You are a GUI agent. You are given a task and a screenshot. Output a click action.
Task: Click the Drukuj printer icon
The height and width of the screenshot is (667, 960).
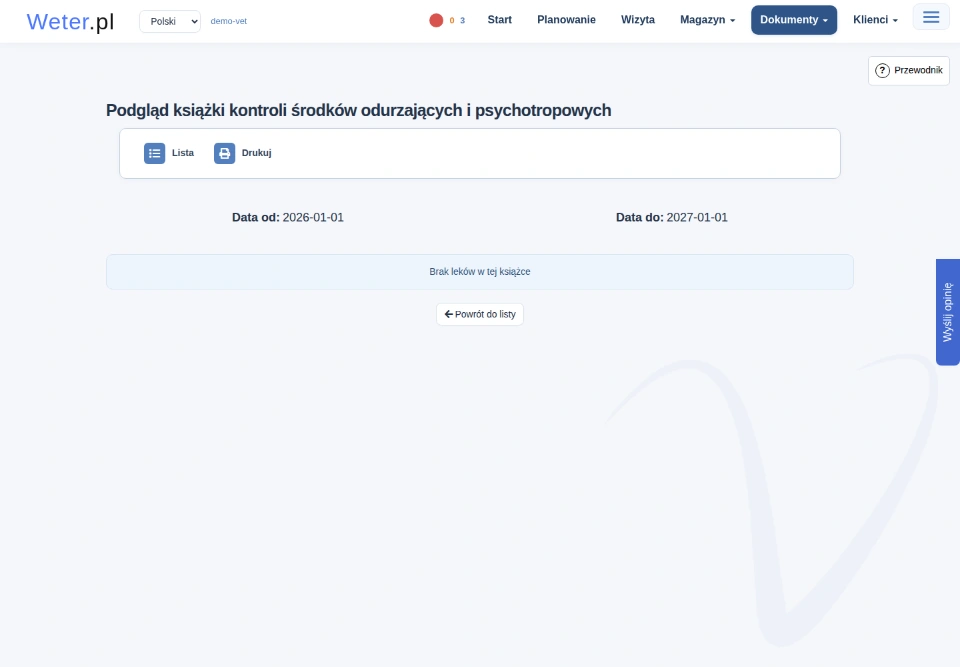pos(224,153)
